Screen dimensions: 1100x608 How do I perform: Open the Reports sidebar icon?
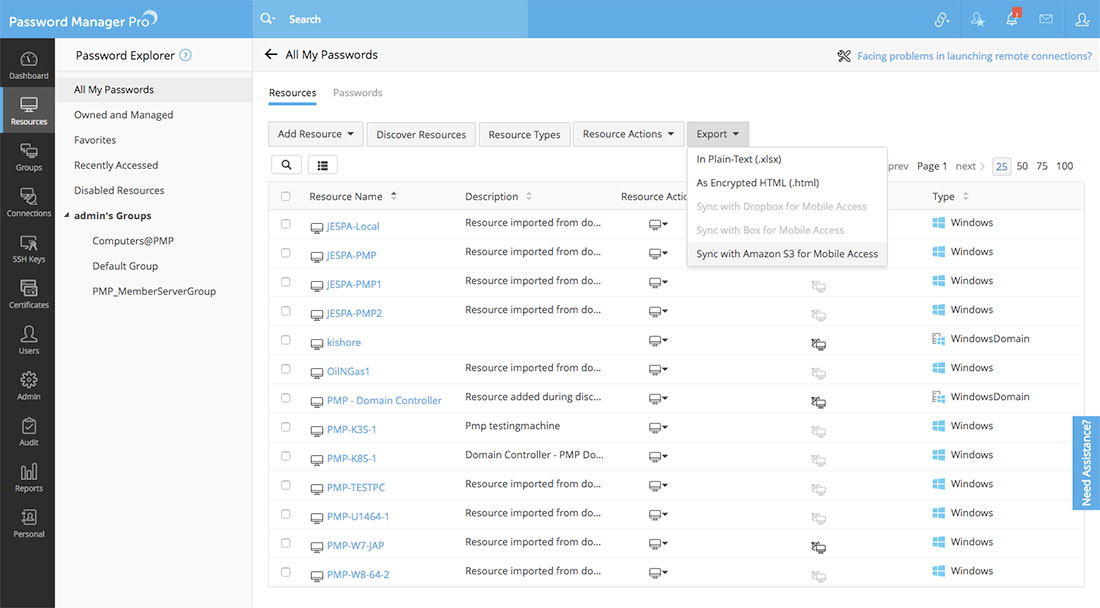pyautogui.click(x=28, y=477)
